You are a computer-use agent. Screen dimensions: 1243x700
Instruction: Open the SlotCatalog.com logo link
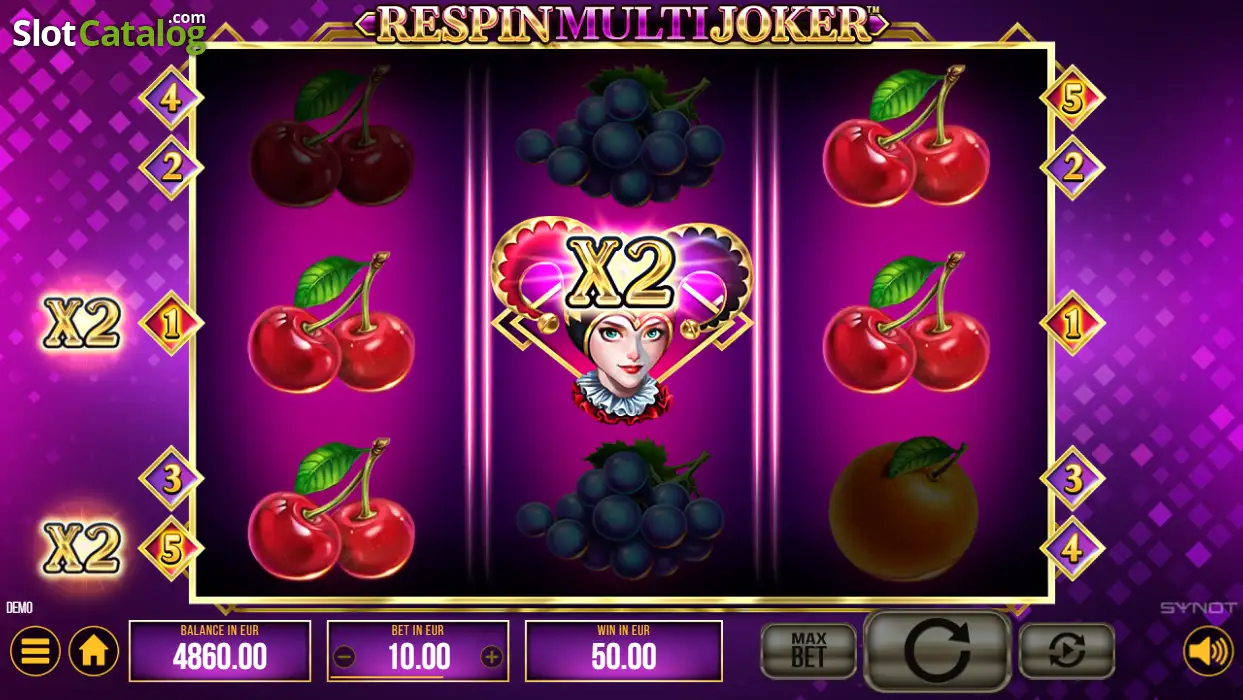coord(109,31)
